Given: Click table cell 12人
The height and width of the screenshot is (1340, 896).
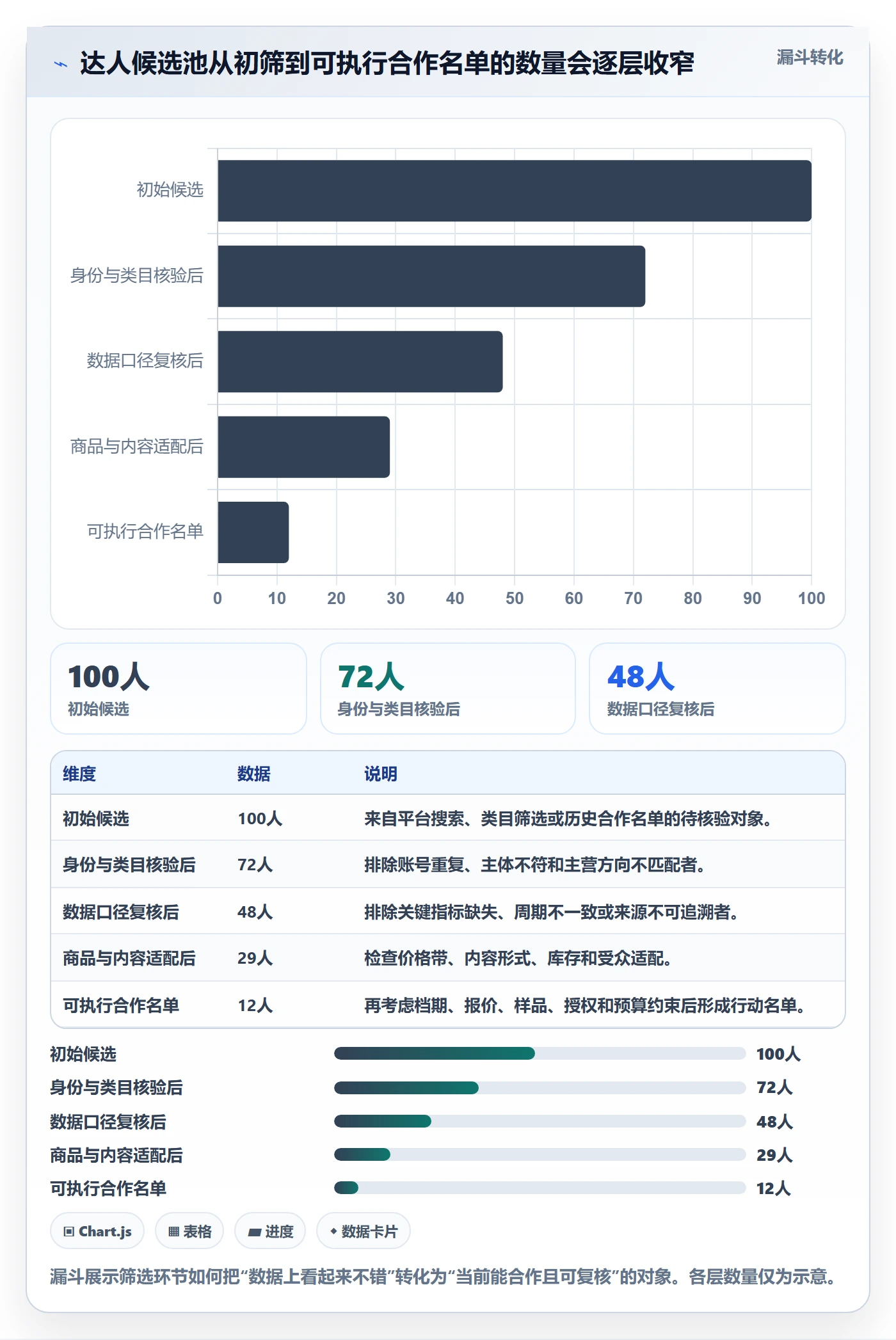Looking at the screenshot, I should pos(255,1005).
